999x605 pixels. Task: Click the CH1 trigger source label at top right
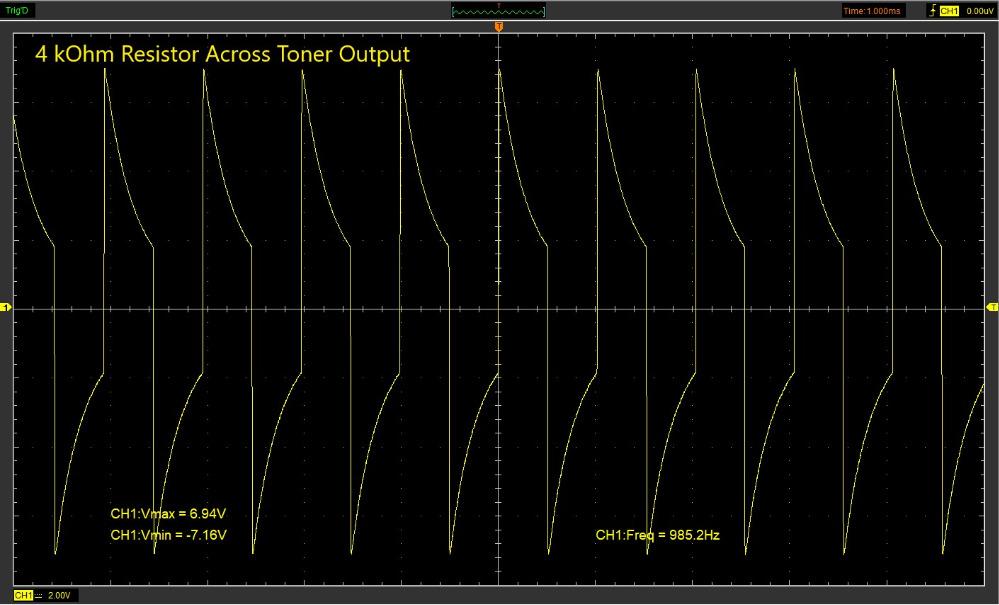click(949, 11)
